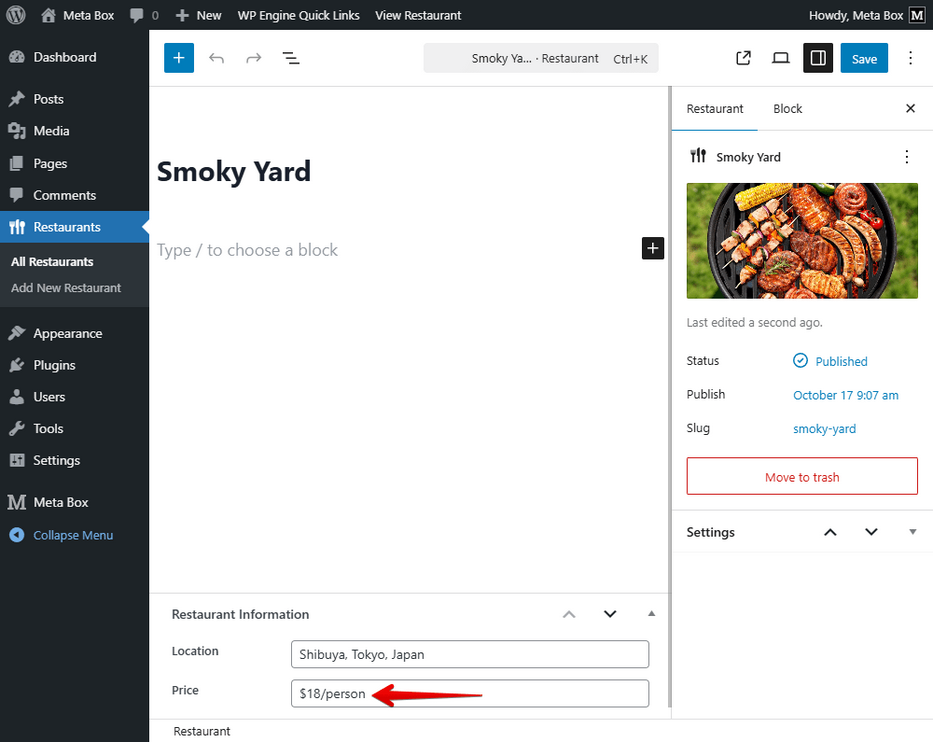Viewport: 933px width, 742px height.
Task: Open Plugins in the admin sidebar
Action: [54, 365]
